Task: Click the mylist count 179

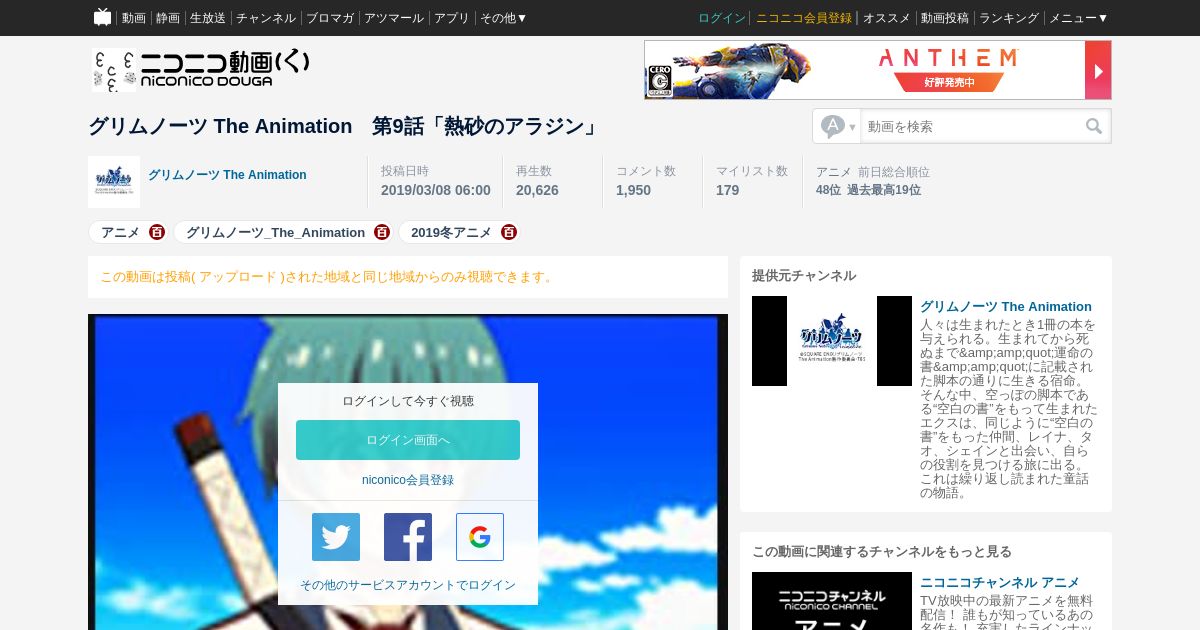Action: pyautogui.click(x=727, y=190)
